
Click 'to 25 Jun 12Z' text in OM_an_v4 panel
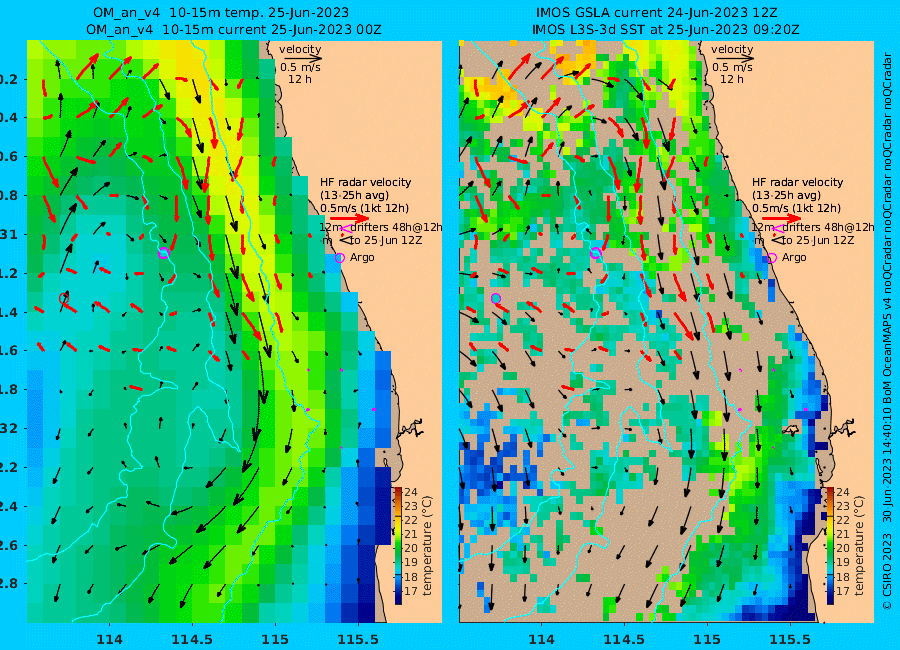(386, 241)
